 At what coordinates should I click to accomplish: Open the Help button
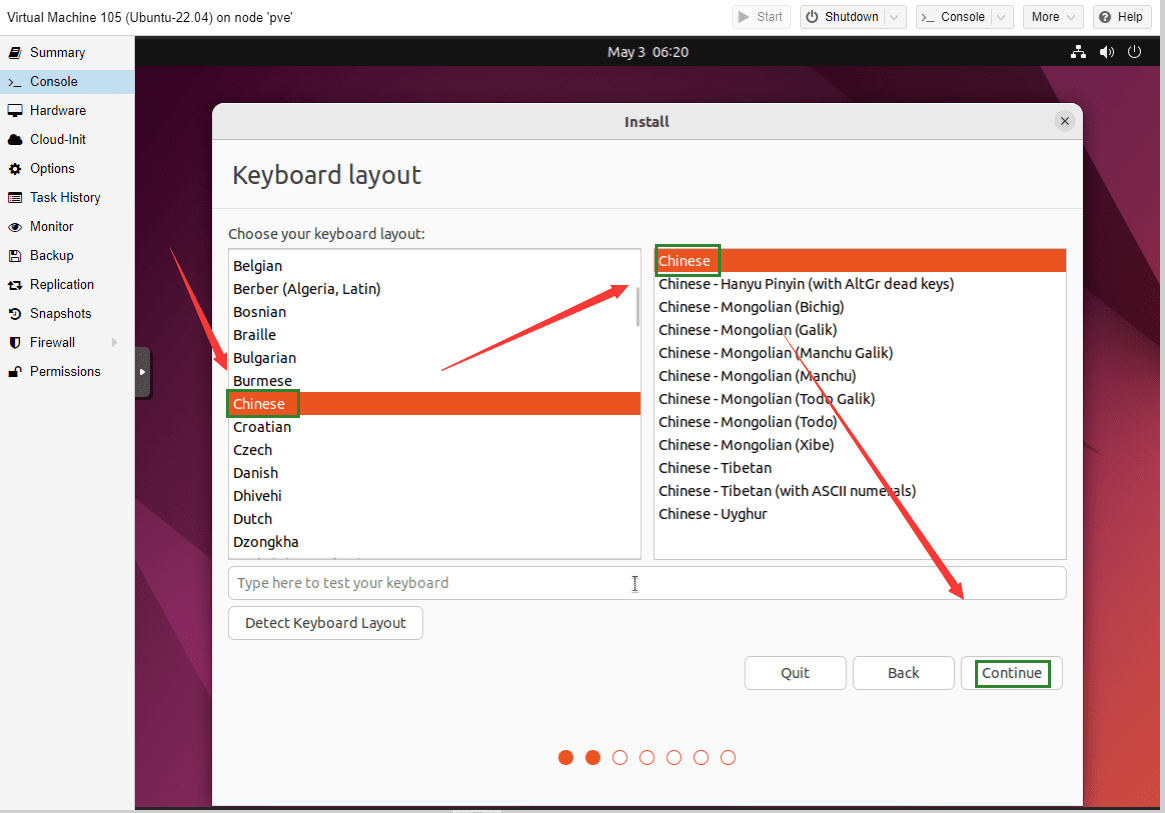click(1121, 17)
